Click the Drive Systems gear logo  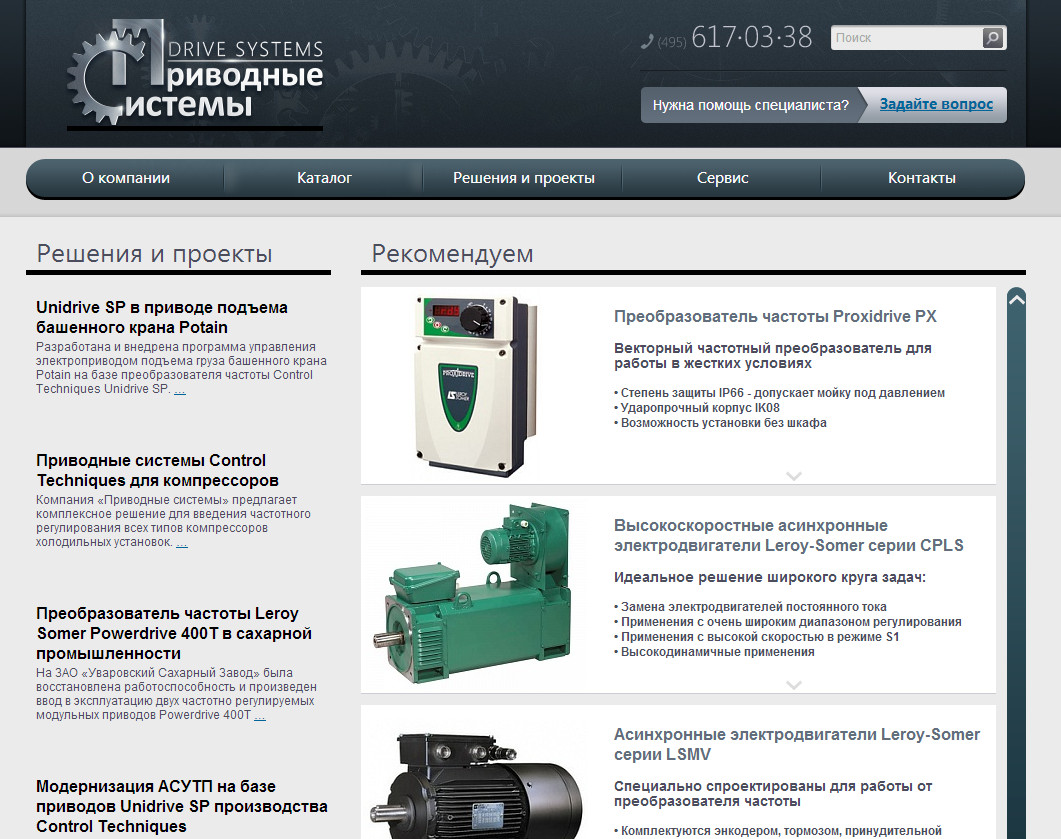coord(196,74)
